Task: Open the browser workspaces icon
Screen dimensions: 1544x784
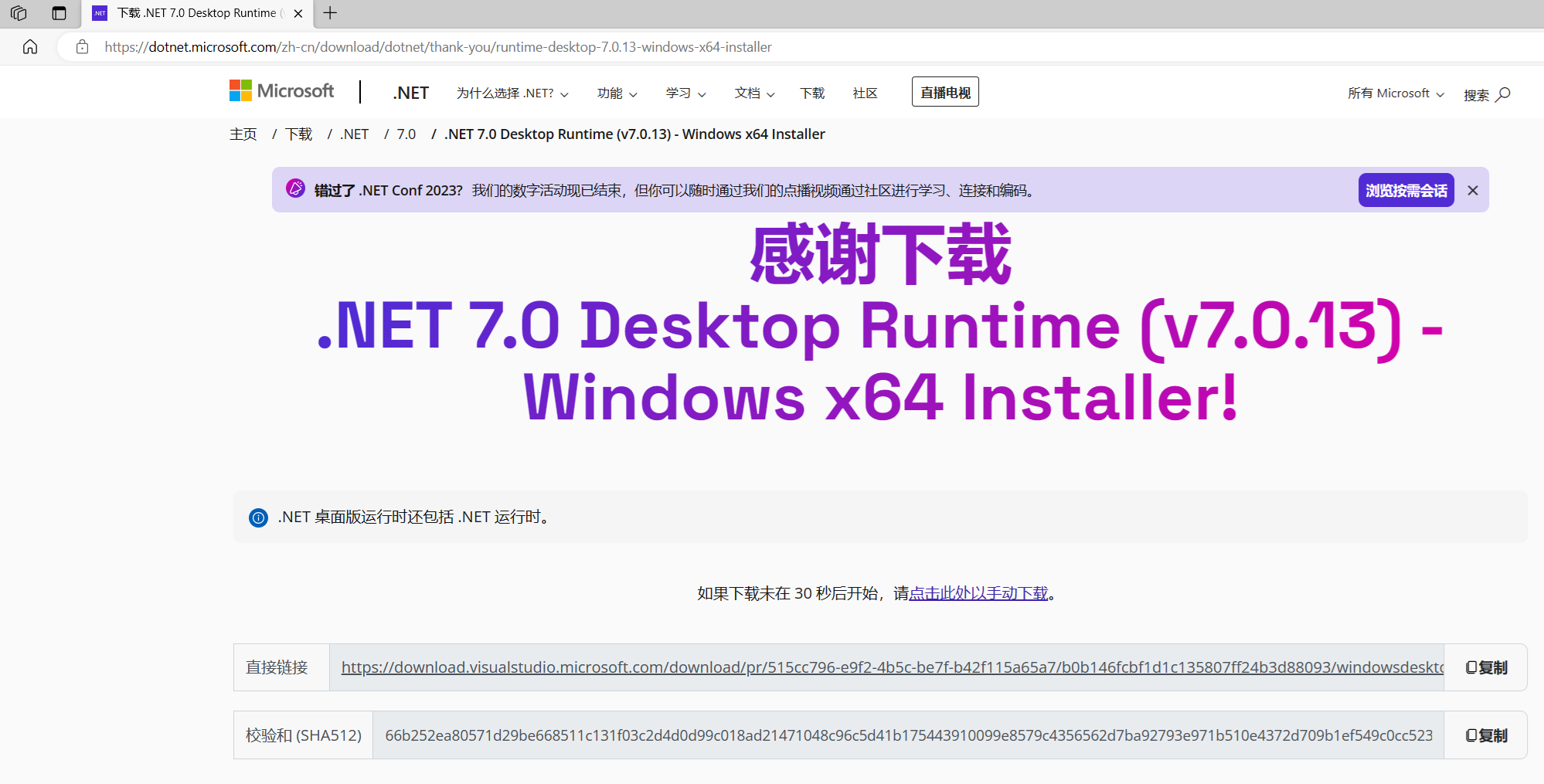Action: [x=19, y=13]
